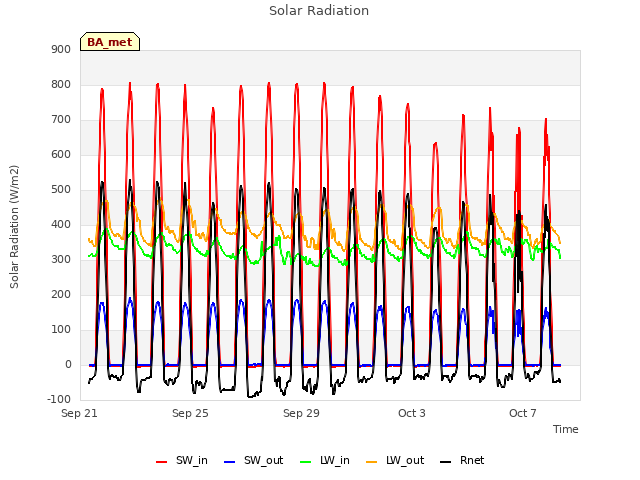
Task: Click the Solar Radiation chart title
Action: pos(319,11)
